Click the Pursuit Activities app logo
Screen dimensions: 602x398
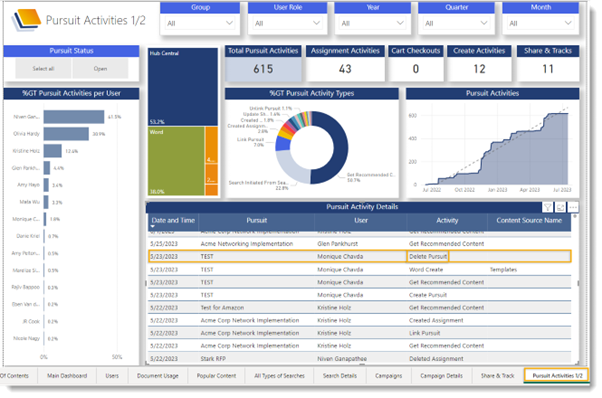click(x=26, y=20)
